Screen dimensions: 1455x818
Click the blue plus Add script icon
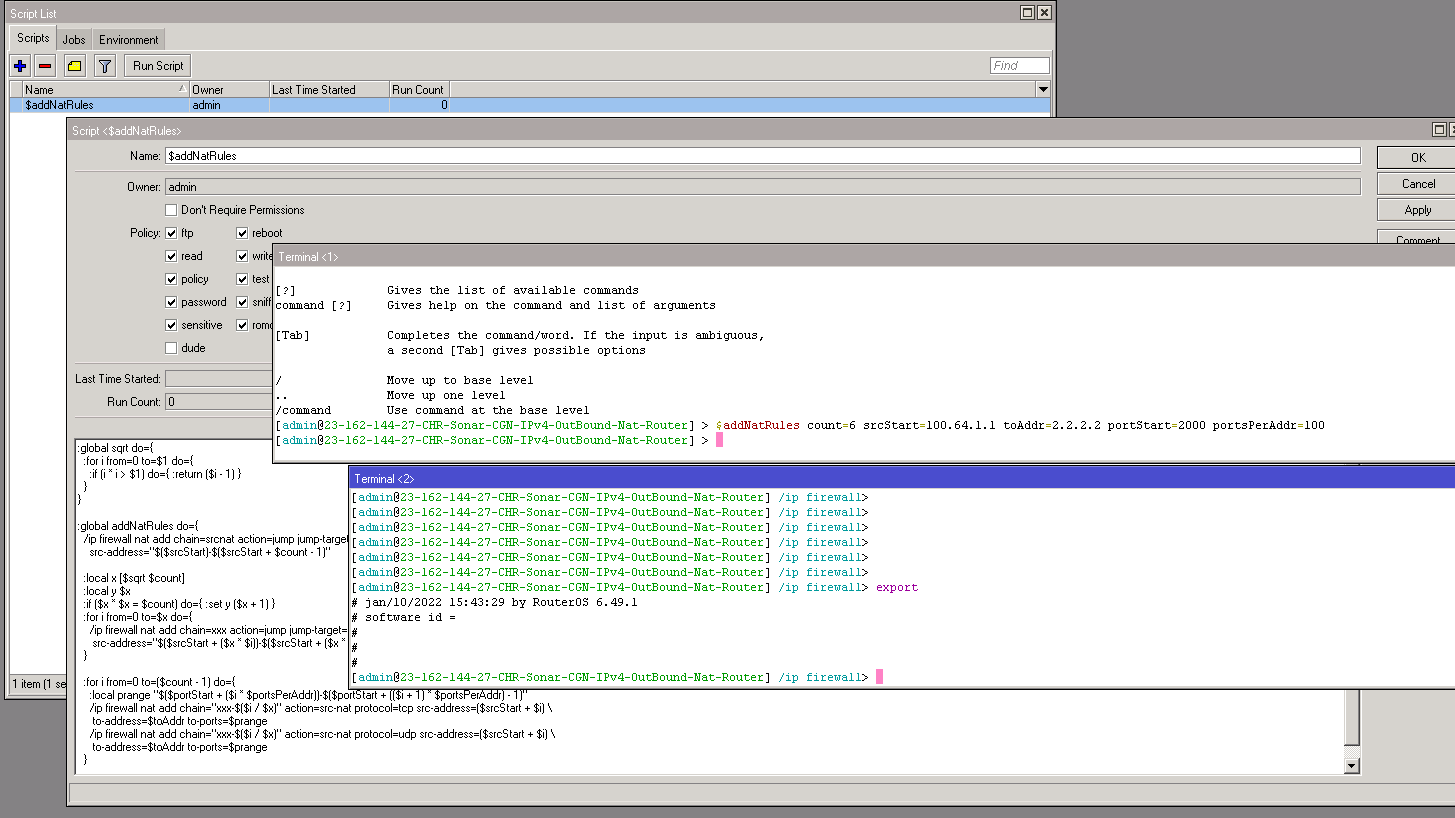20,66
